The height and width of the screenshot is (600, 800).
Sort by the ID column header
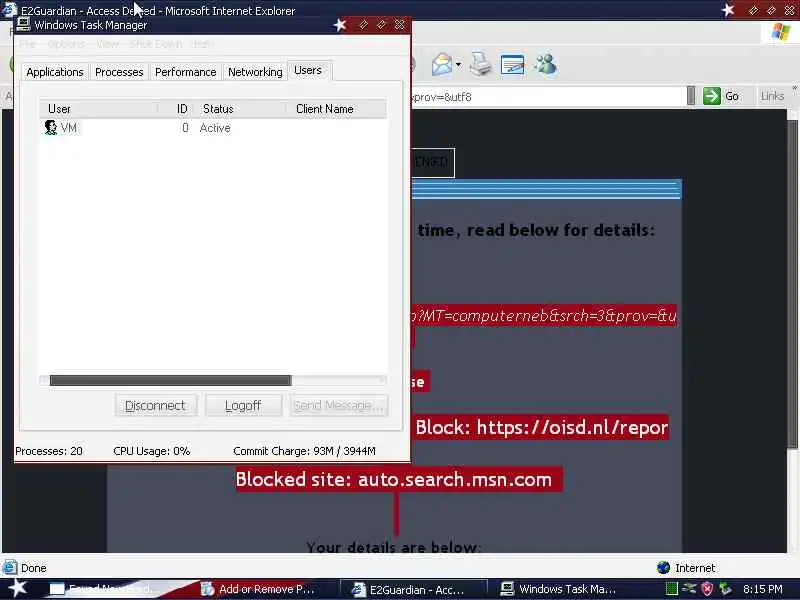[x=176, y=109]
